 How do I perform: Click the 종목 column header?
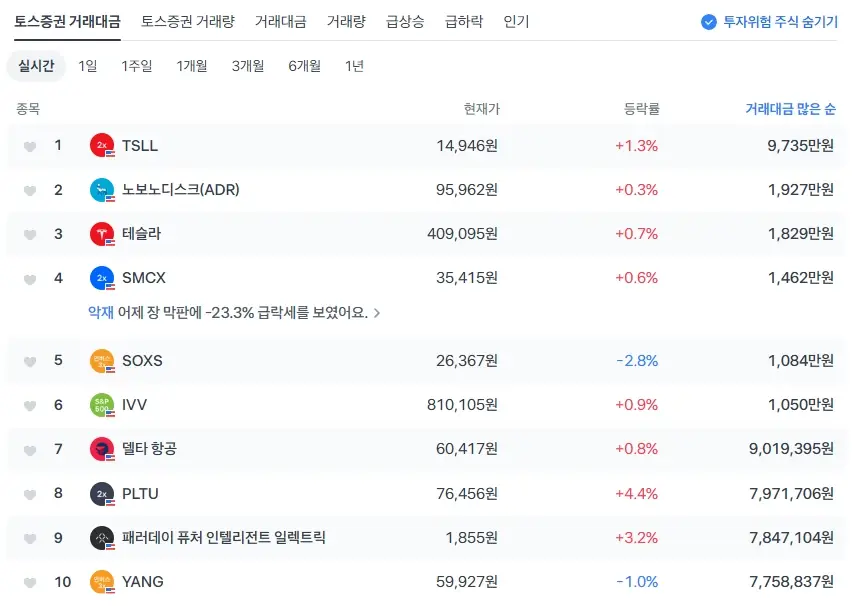(28, 109)
